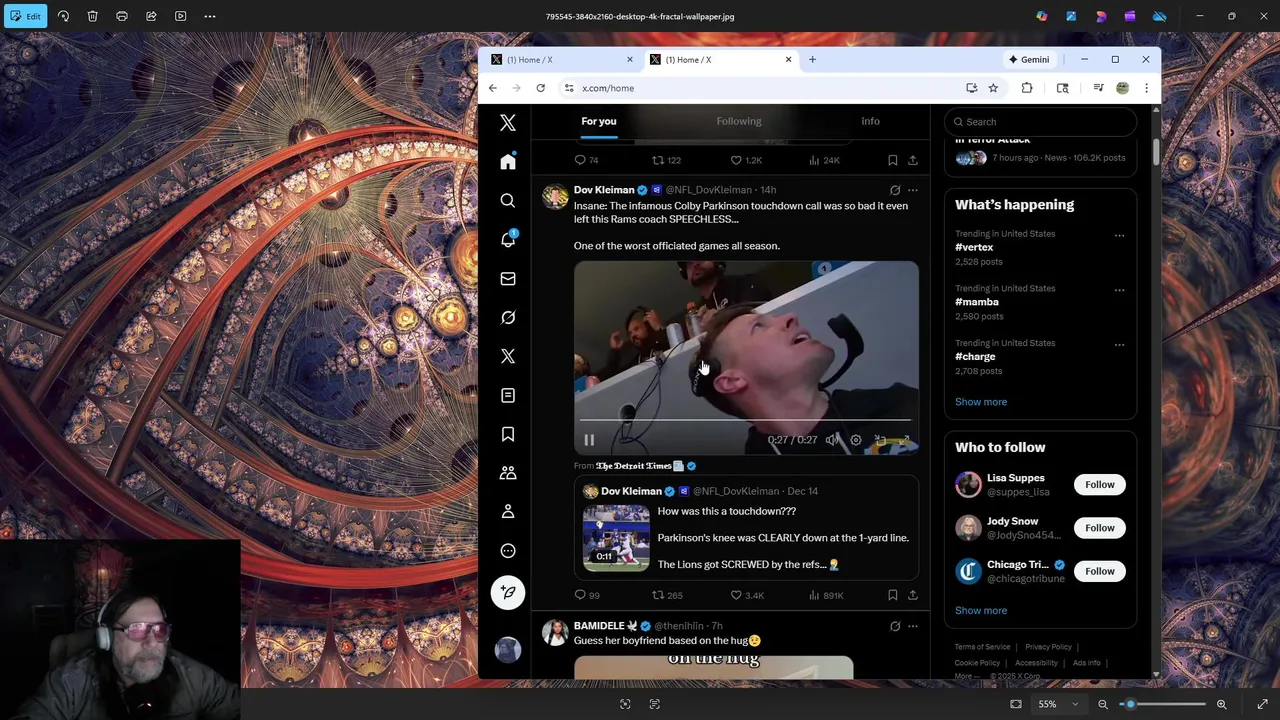Switch to the first Home / X browser tab
This screenshot has width=1280, height=720.
(562, 60)
